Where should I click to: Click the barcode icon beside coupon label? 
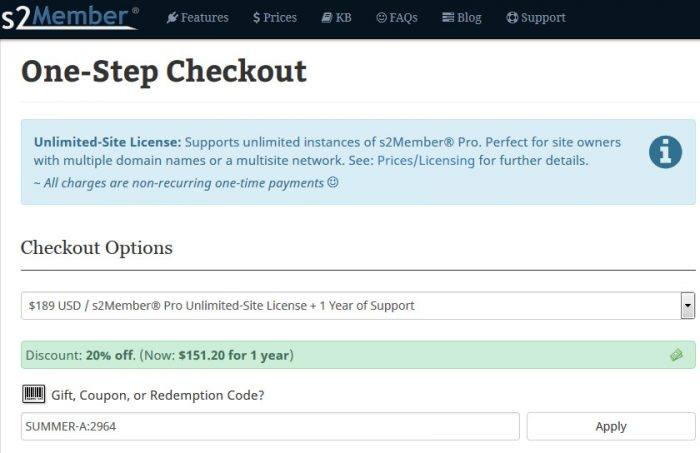[33, 395]
